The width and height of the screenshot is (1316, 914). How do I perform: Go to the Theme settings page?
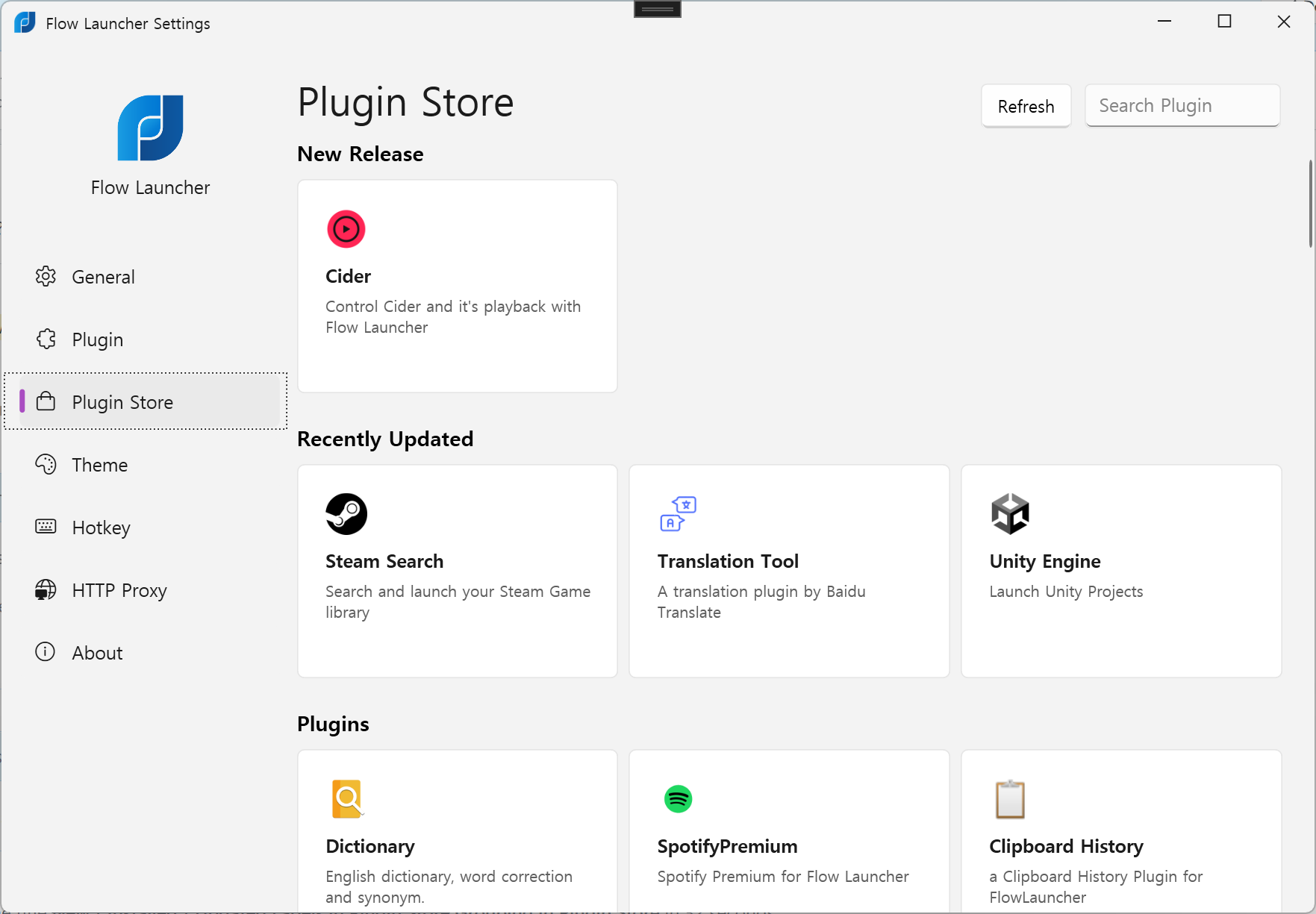pos(149,465)
